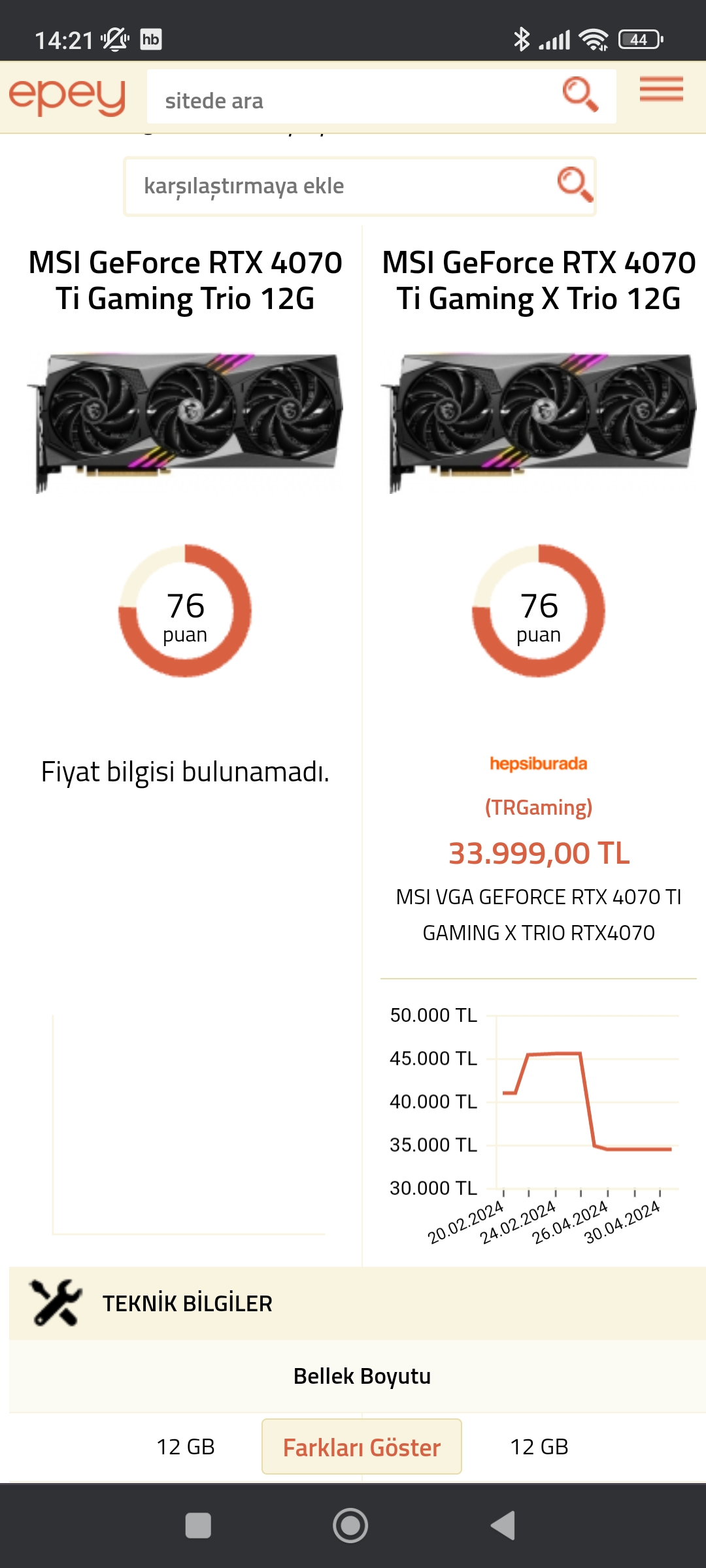This screenshot has width=706, height=1568.
Task: Open the TRGaming seller link
Action: click(x=539, y=808)
